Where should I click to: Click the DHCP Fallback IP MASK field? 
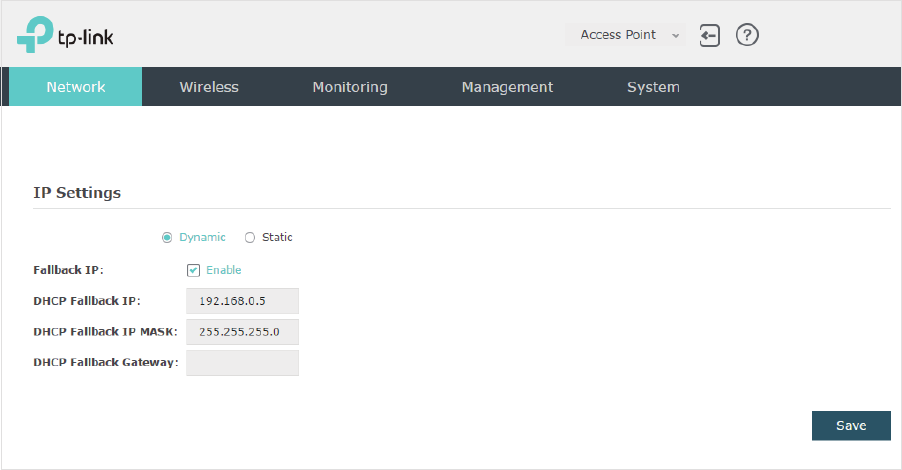point(242,332)
